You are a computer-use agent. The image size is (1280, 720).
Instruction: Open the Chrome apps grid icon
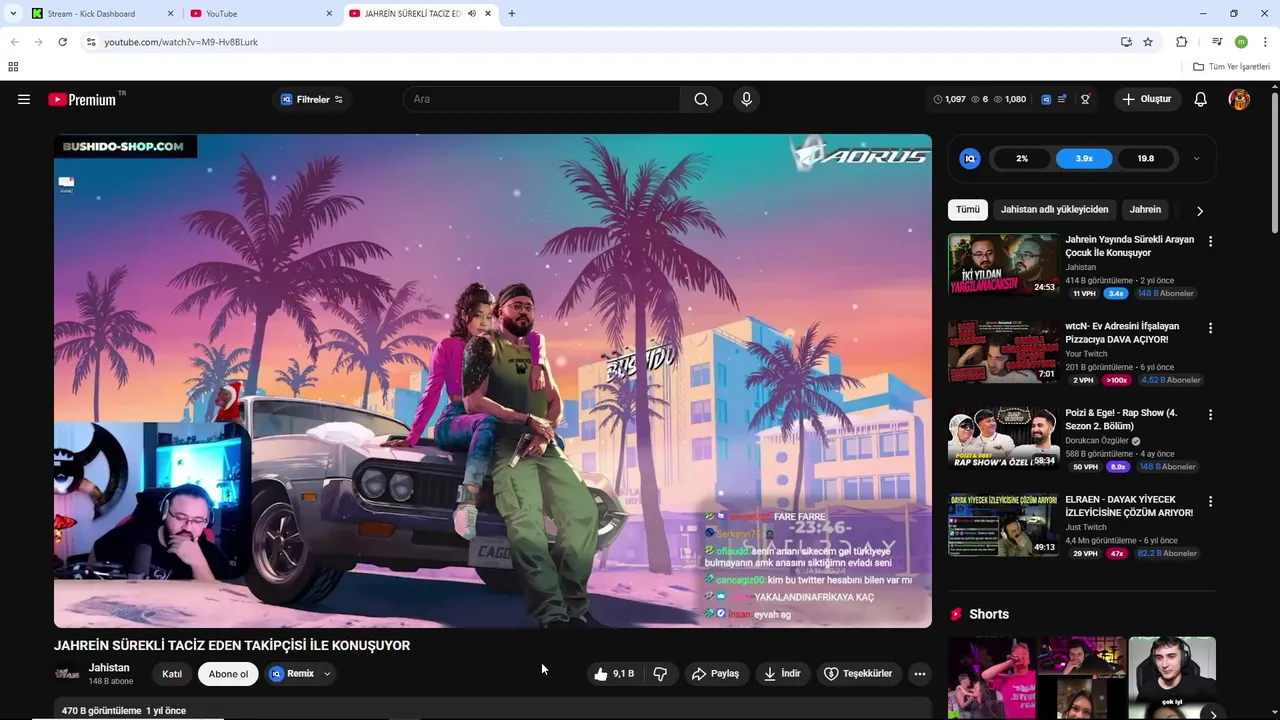(x=13, y=67)
